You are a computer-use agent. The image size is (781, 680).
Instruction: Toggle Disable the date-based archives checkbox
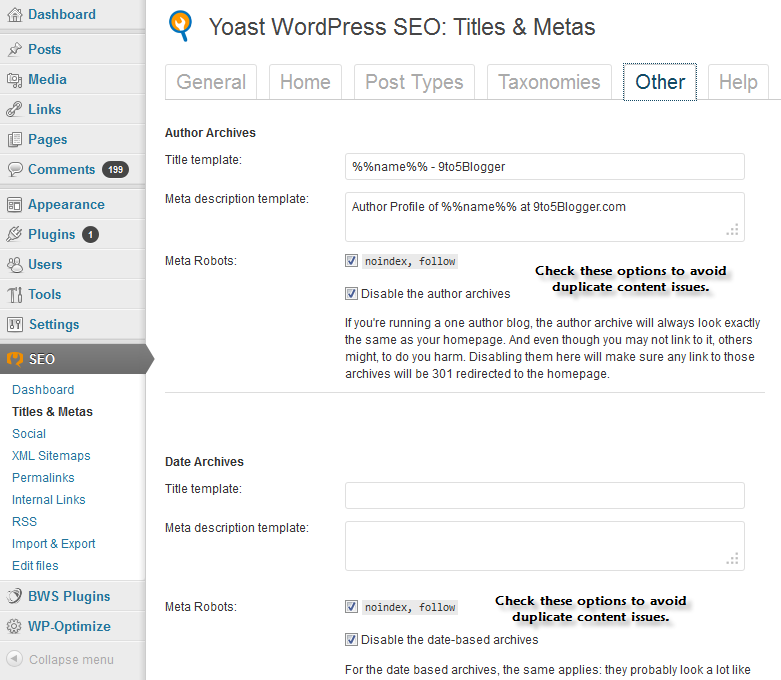coord(351,639)
